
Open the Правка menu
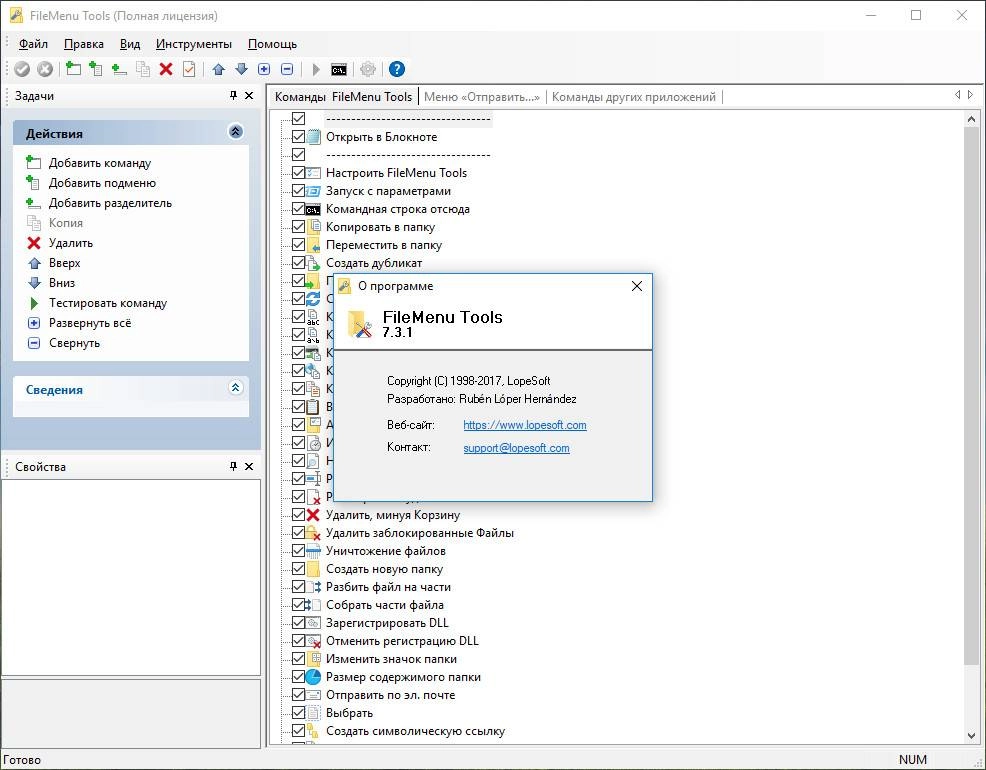(x=84, y=44)
